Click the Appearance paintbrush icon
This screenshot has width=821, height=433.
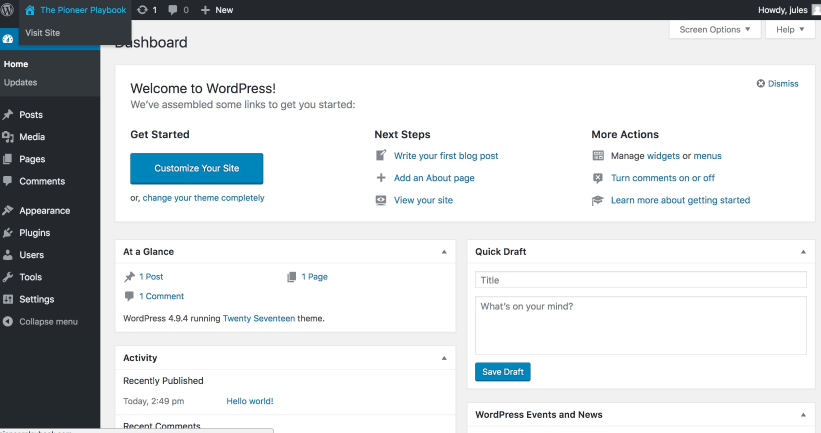point(7,210)
